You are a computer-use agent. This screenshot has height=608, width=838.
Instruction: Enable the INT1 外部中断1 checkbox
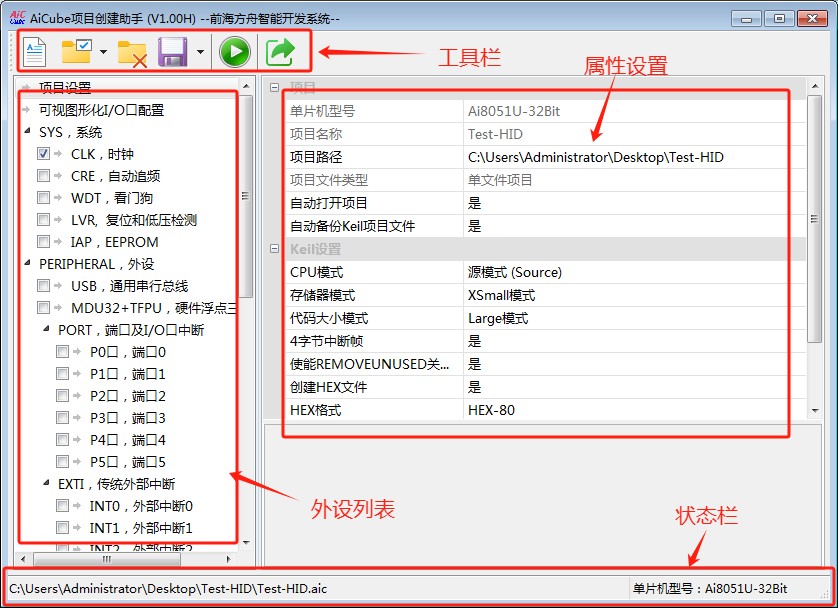(x=63, y=528)
